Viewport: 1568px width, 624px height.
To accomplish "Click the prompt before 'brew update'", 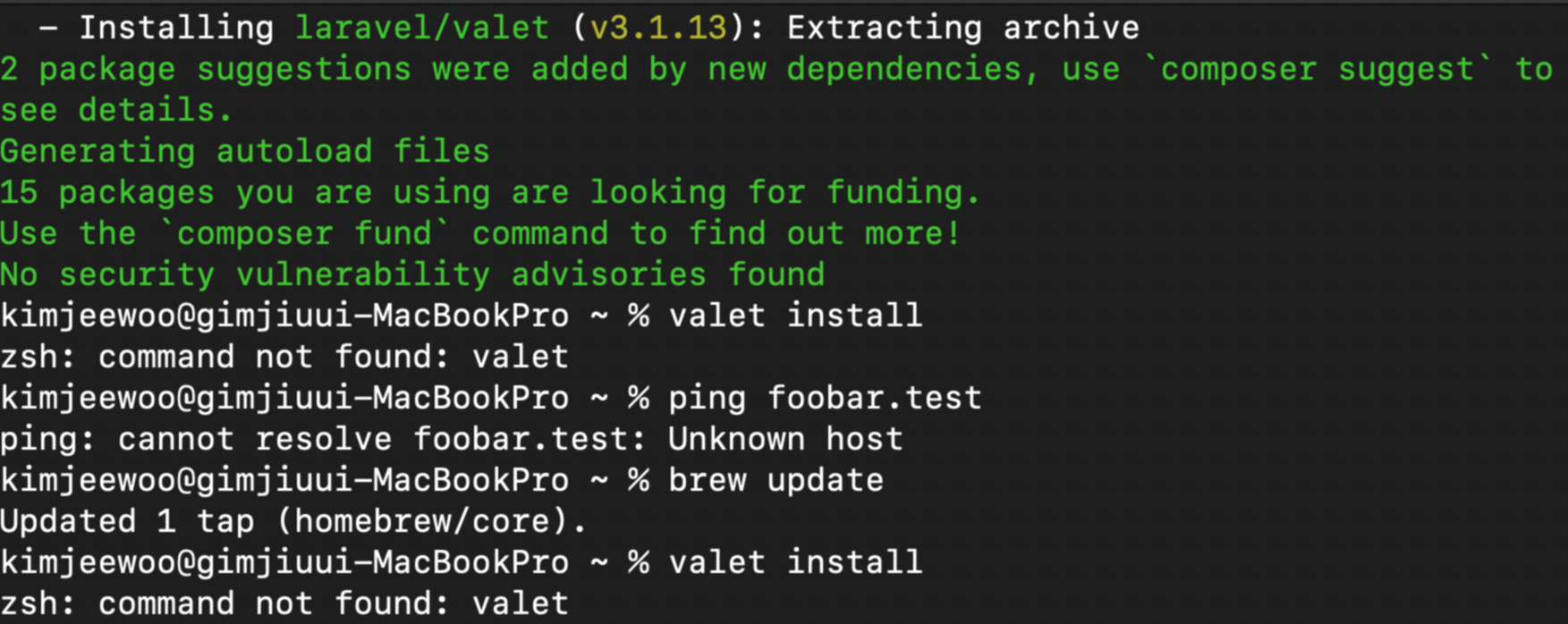I will click(325, 480).
